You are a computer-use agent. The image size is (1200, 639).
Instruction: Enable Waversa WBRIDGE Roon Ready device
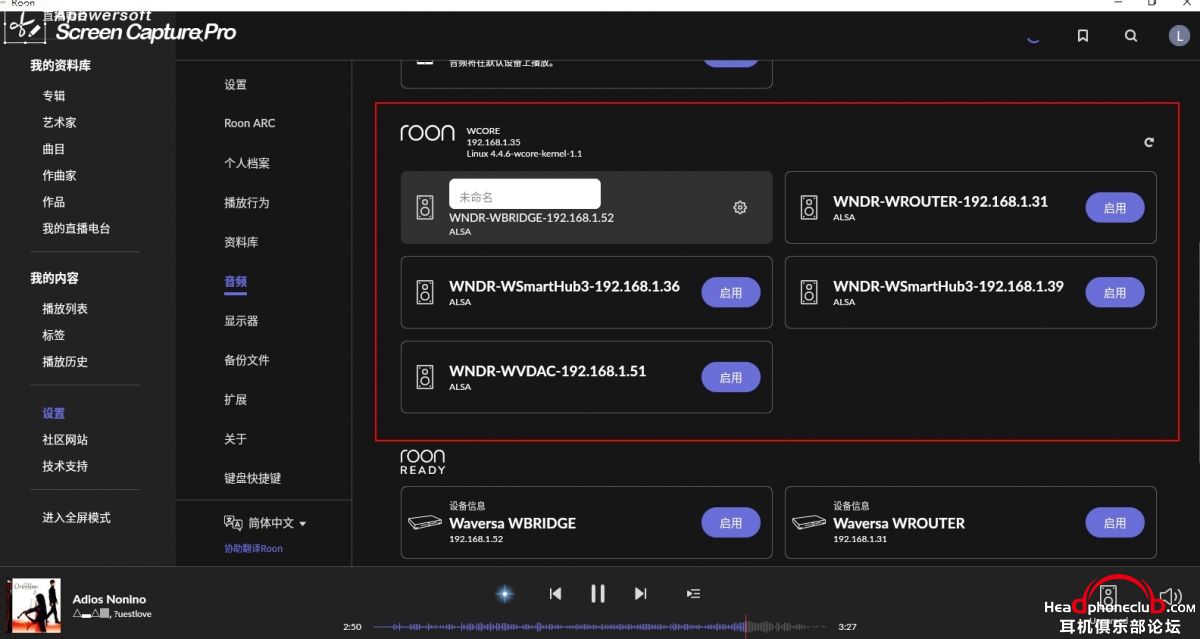point(731,523)
